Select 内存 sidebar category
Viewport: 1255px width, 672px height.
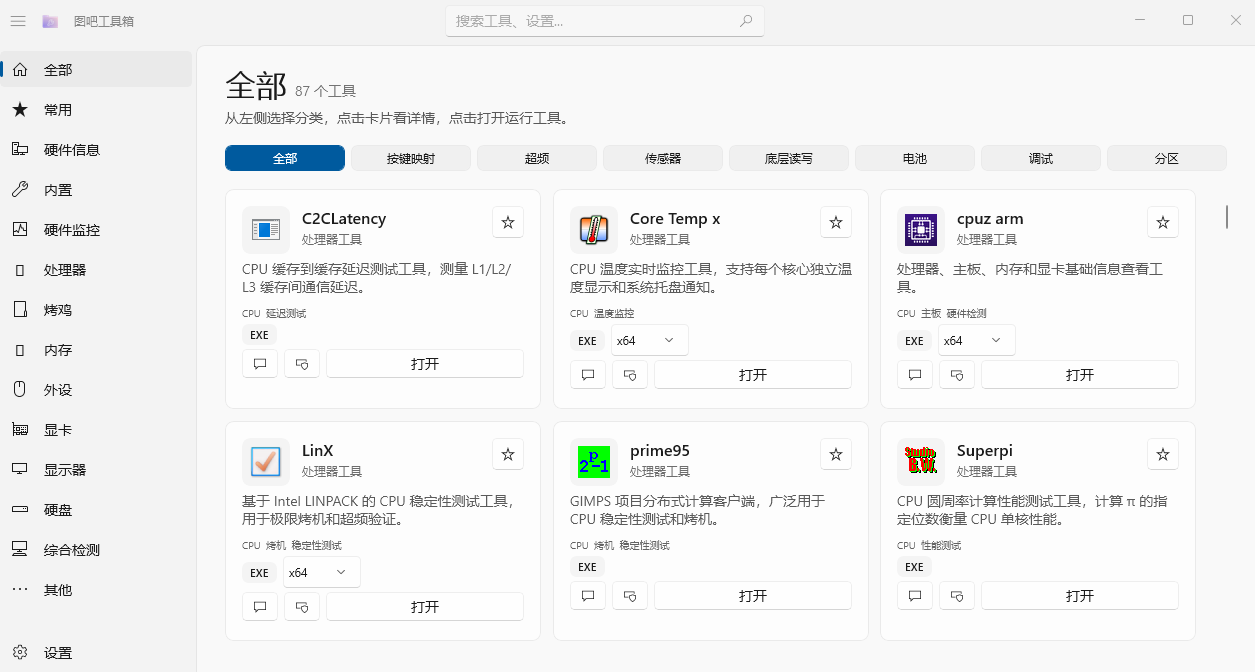[96, 350]
